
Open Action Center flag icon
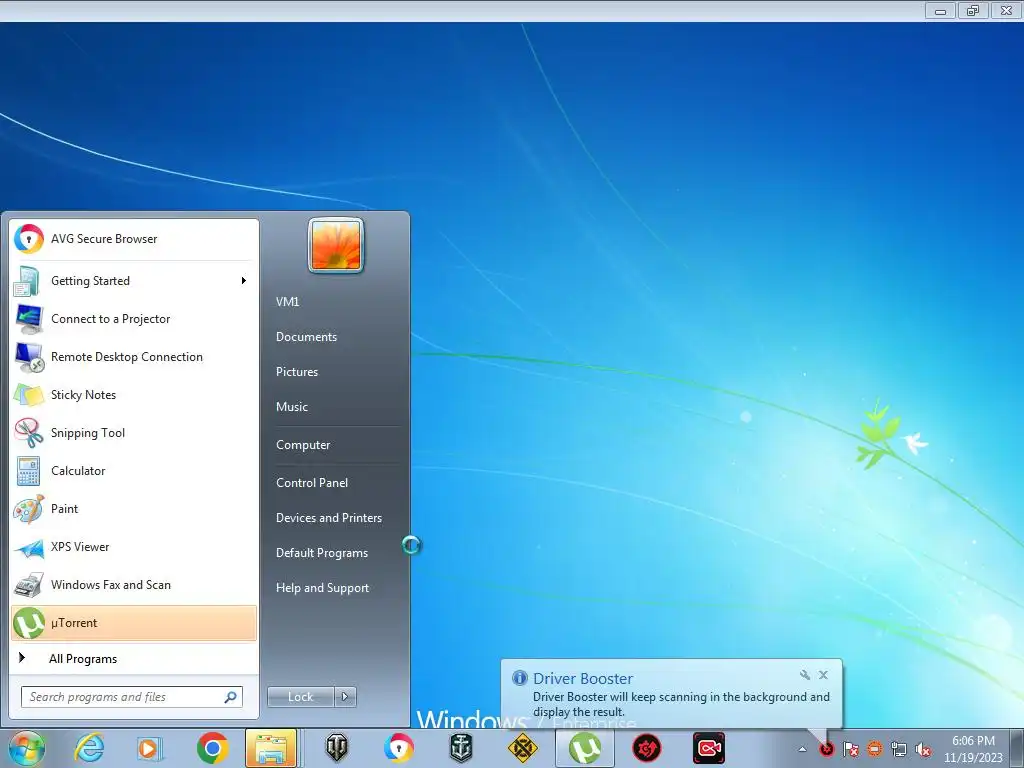(851, 749)
